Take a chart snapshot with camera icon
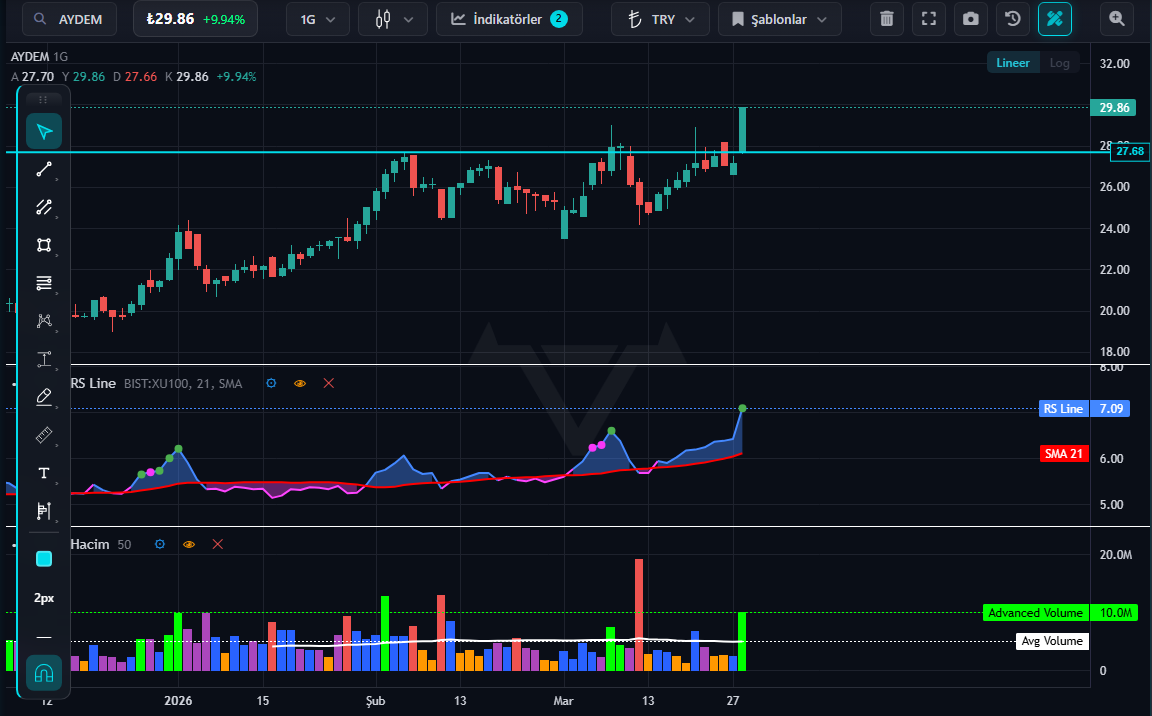This screenshot has height=716, width=1152. (x=971, y=19)
